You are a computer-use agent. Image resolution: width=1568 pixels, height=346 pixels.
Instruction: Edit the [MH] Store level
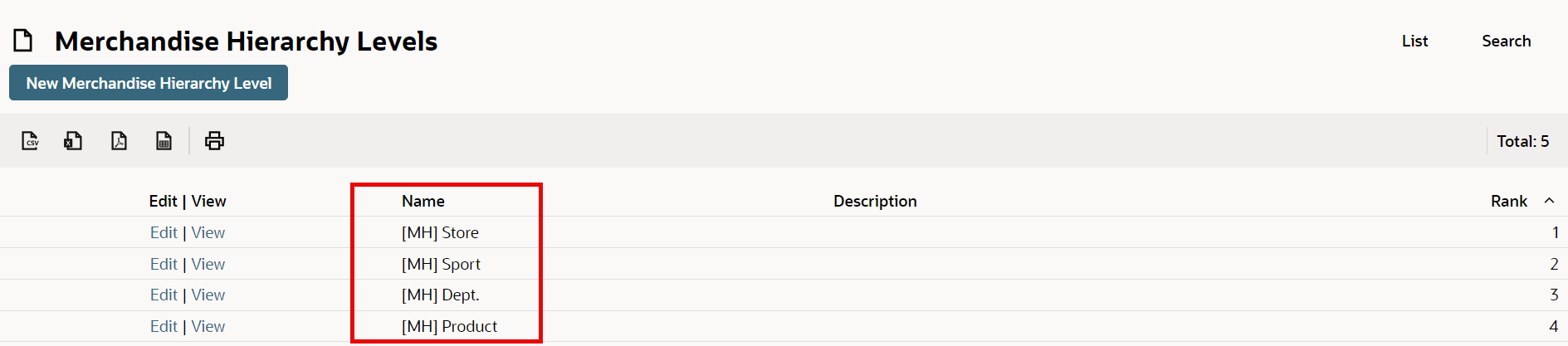[x=164, y=232]
